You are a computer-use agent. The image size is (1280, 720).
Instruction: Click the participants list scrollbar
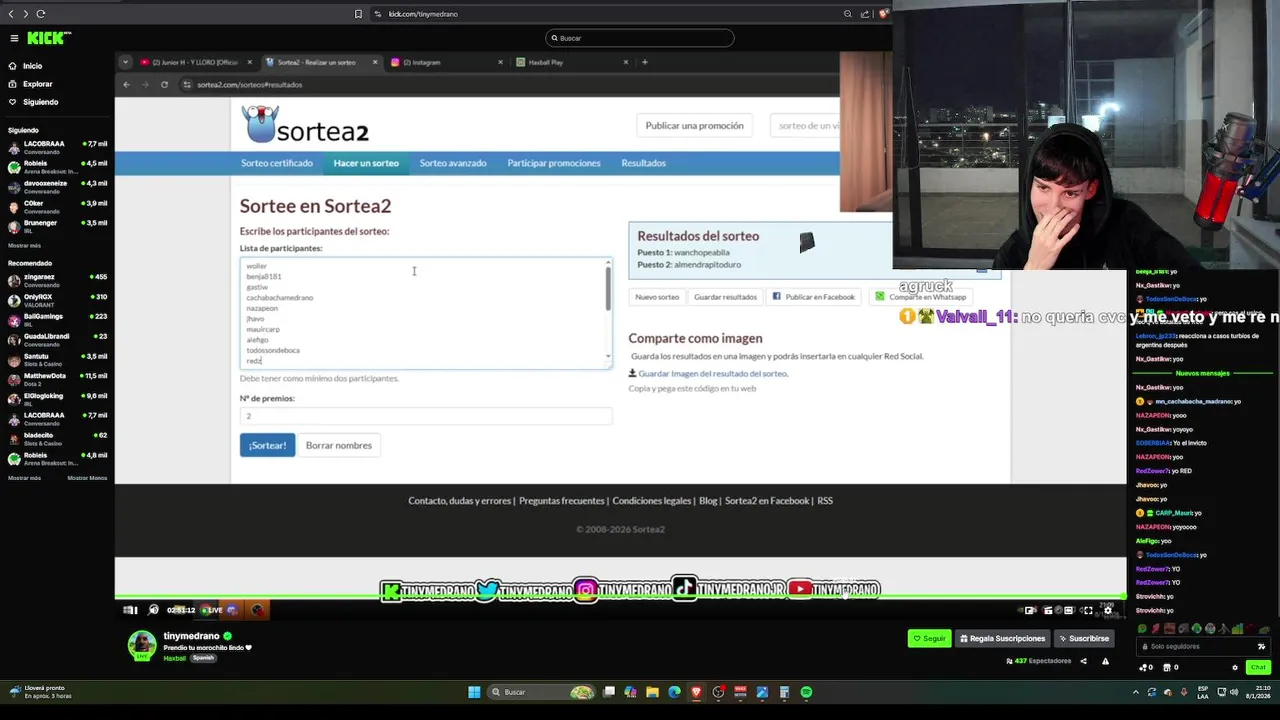point(608,288)
